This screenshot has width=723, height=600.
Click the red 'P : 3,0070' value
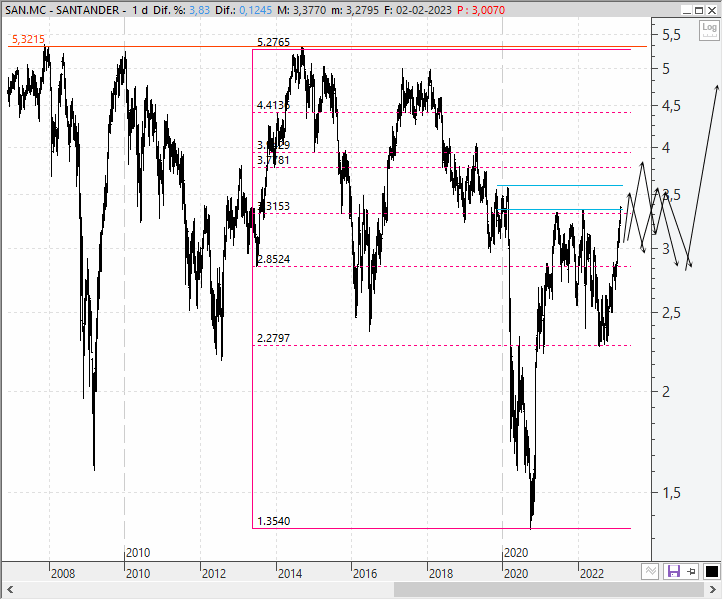[x=481, y=10]
